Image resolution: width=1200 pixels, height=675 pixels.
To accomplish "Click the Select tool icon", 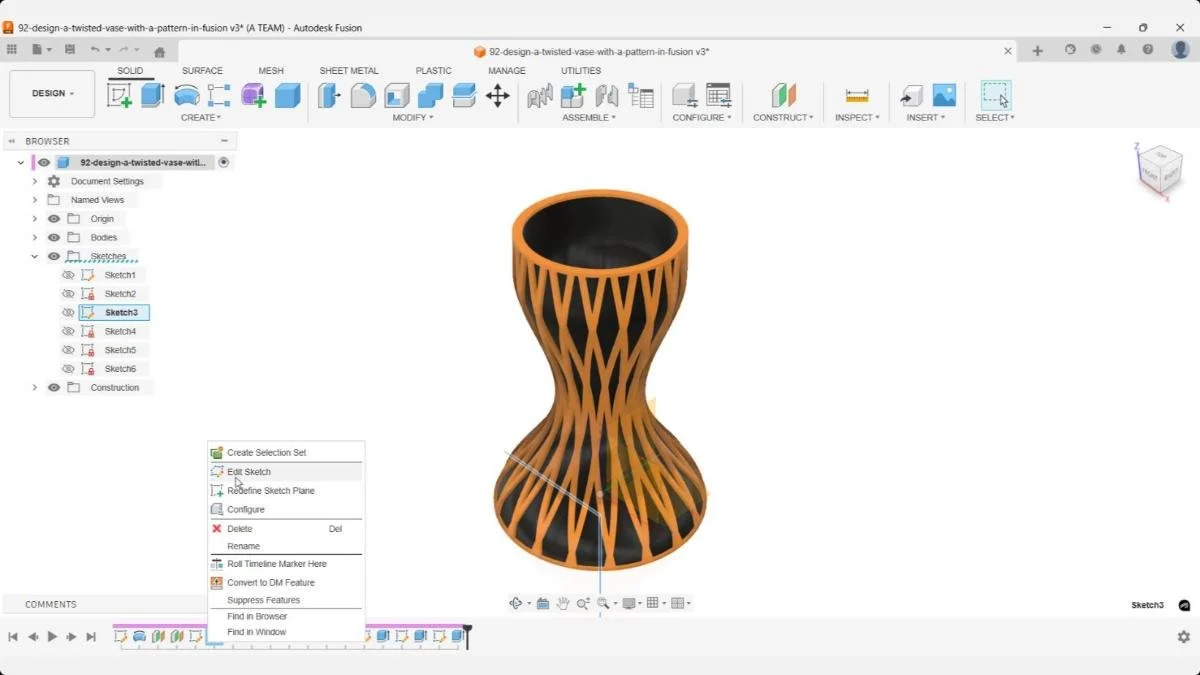I will [x=995, y=95].
